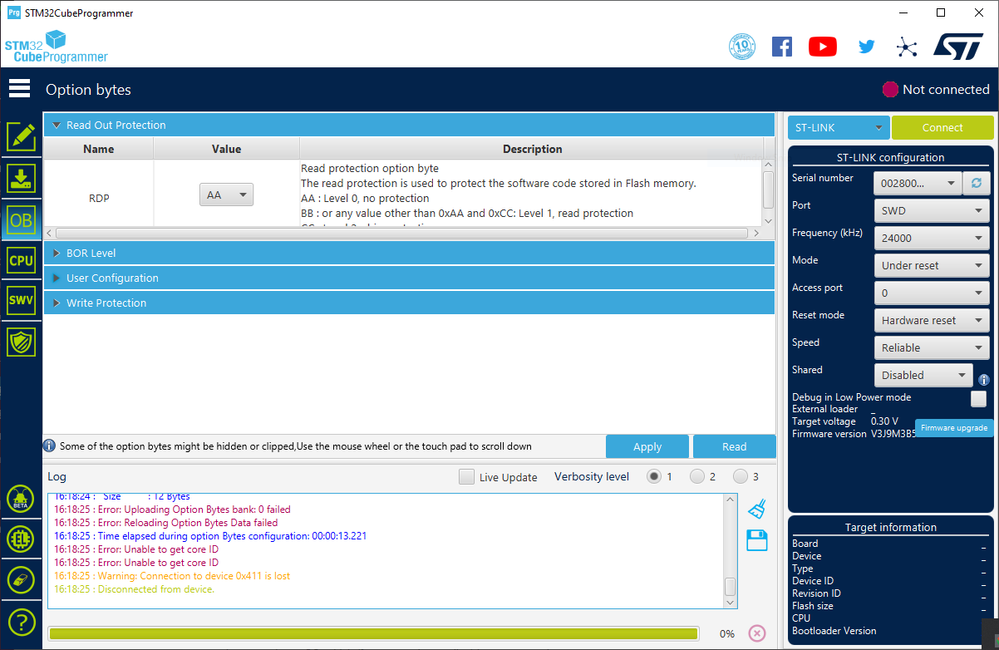Click the log vertical scrollbar thumb
Screen dimensions: 999x650
point(730,586)
